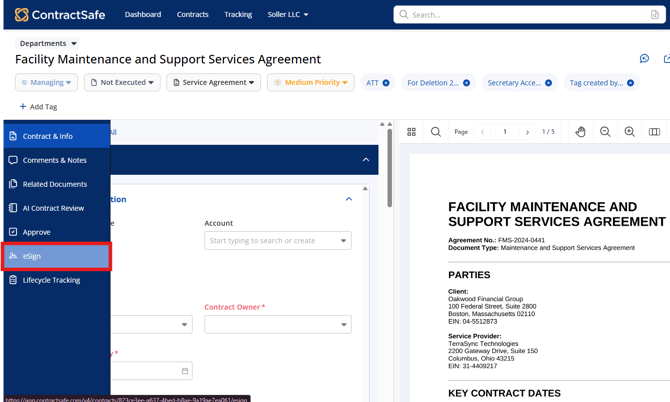Open the eSign section
This screenshot has height=402, width=670.
pyautogui.click(x=57, y=256)
